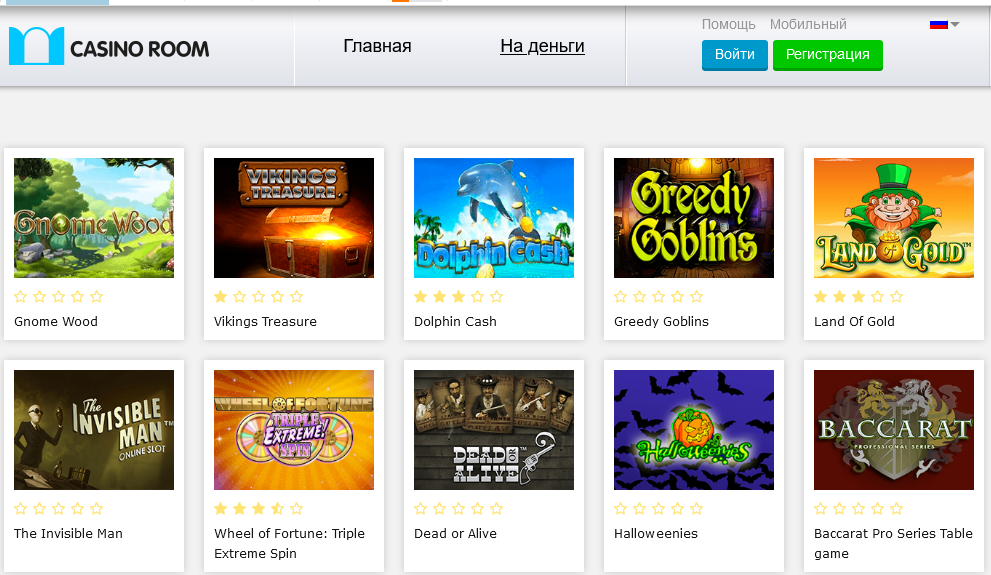
Task: Click Wheel of Fortune: Triple Extreme Spin title
Action: coord(289,543)
